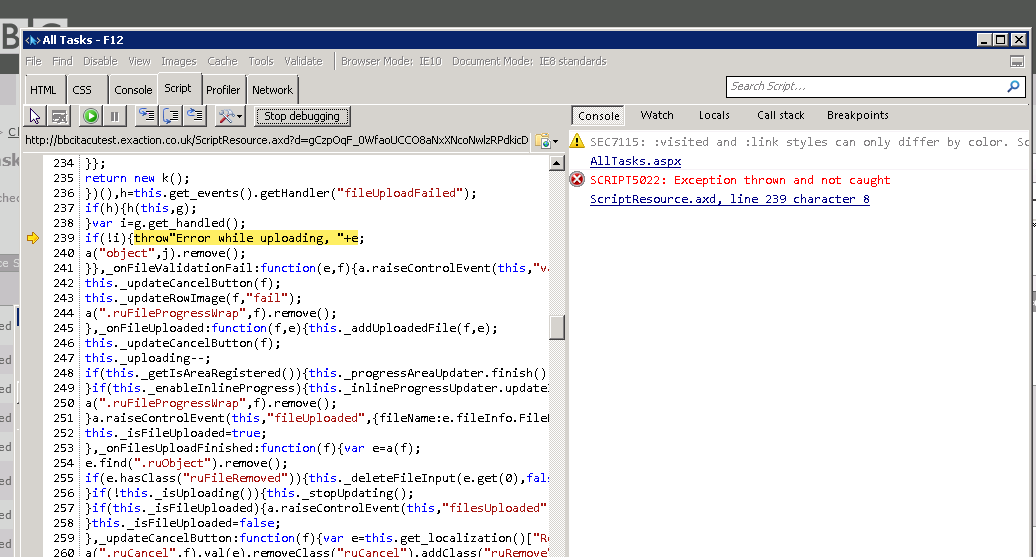Open the Breakpoints pane tab
Screen dimensions: 1036x557
858,116
